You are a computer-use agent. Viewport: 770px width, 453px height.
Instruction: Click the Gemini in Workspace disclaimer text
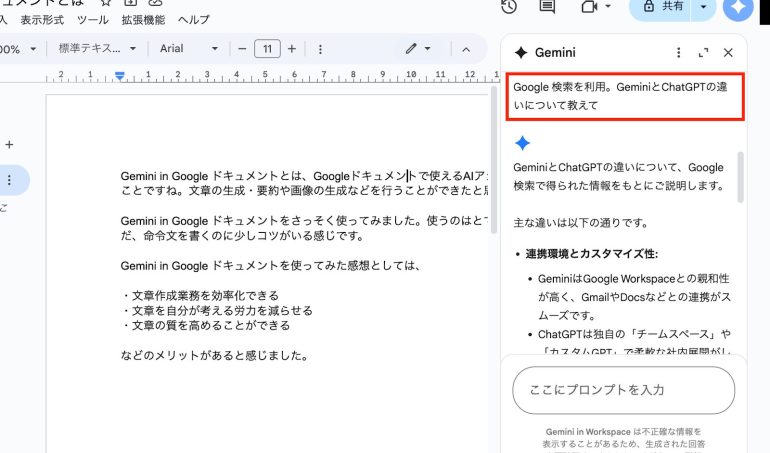(624, 440)
